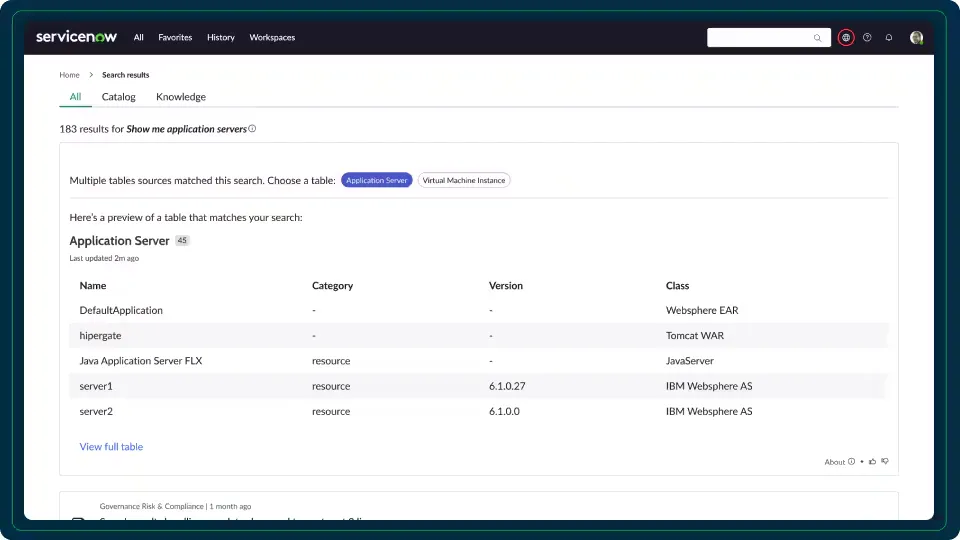The image size is (960, 540).
Task: Switch to the Knowledge tab
Action: point(181,97)
